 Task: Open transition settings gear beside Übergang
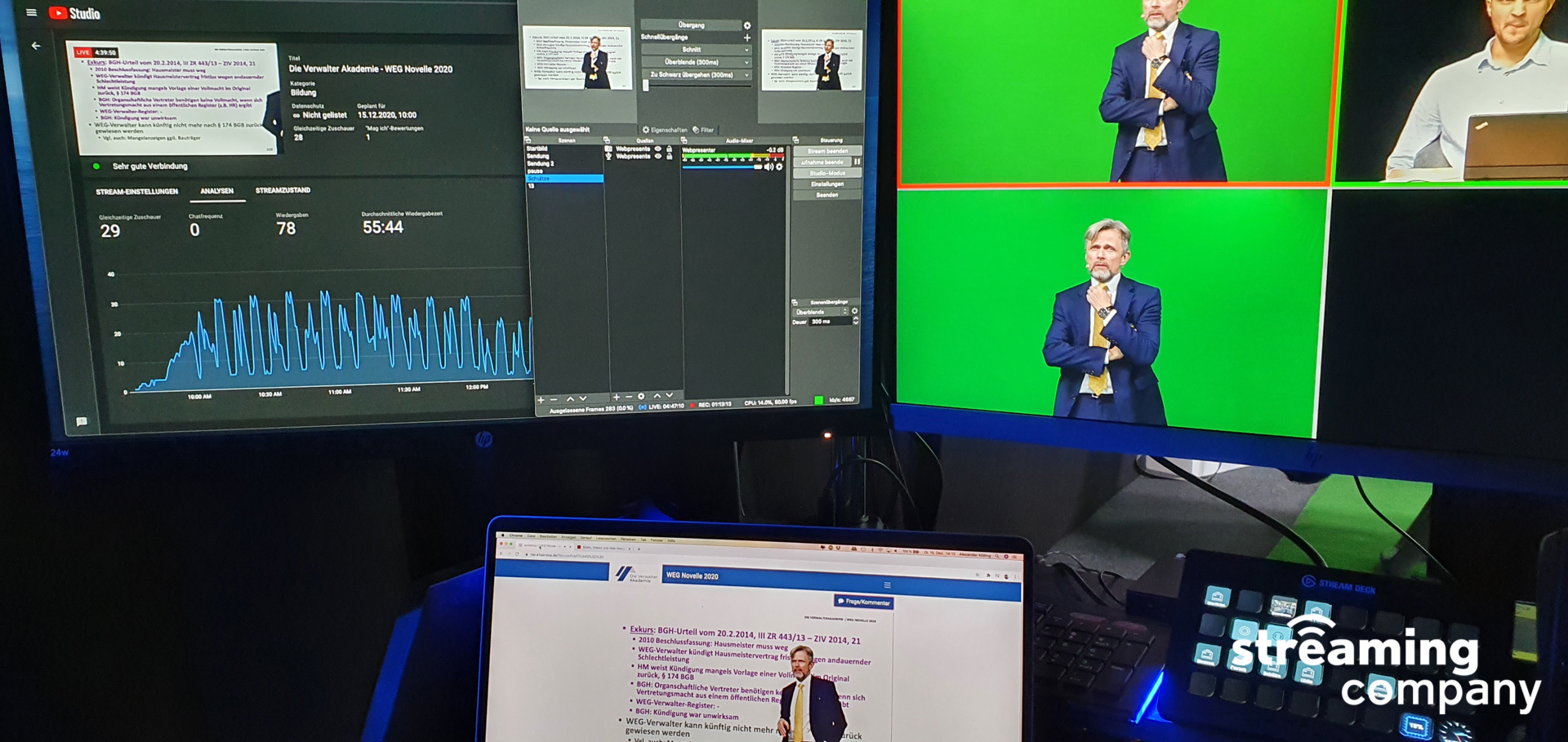pos(747,25)
